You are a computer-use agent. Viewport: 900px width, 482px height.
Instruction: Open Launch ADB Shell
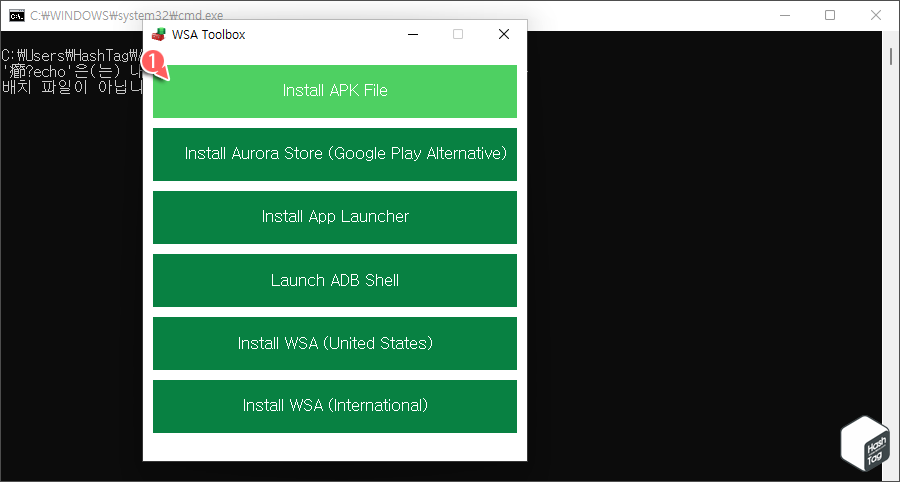click(x=335, y=281)
